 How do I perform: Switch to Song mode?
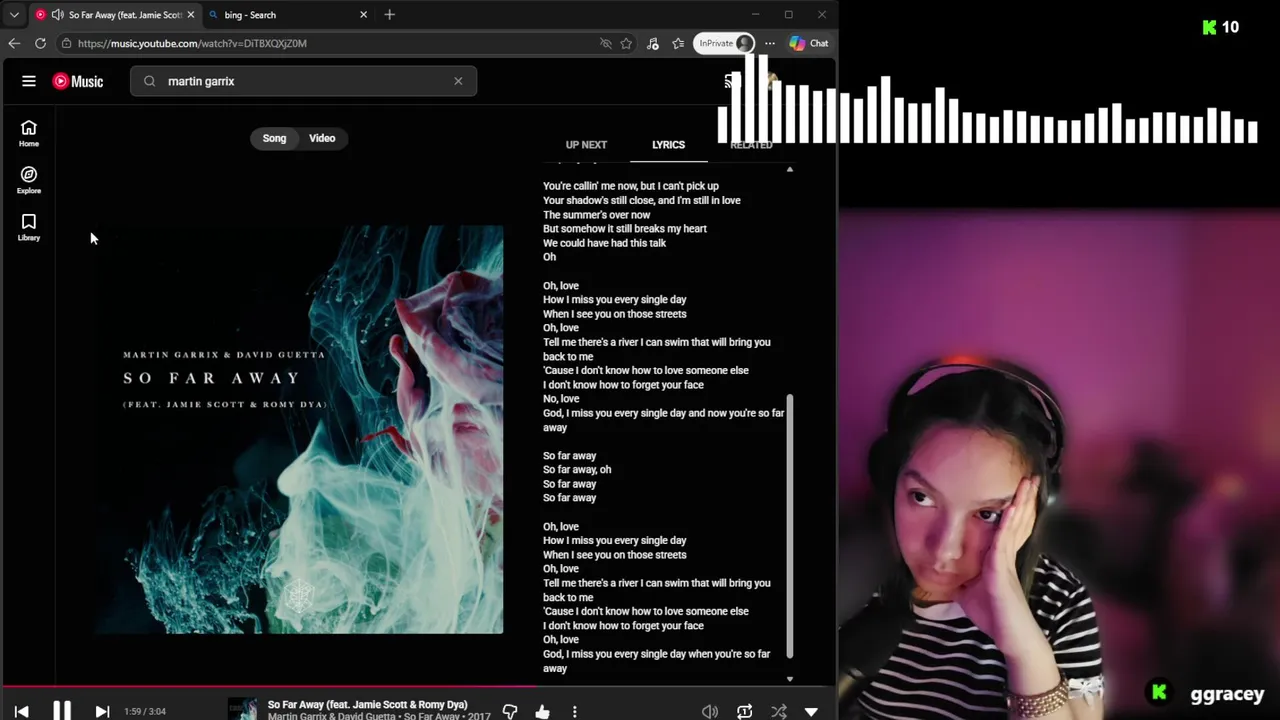click(x=274, y=138)
